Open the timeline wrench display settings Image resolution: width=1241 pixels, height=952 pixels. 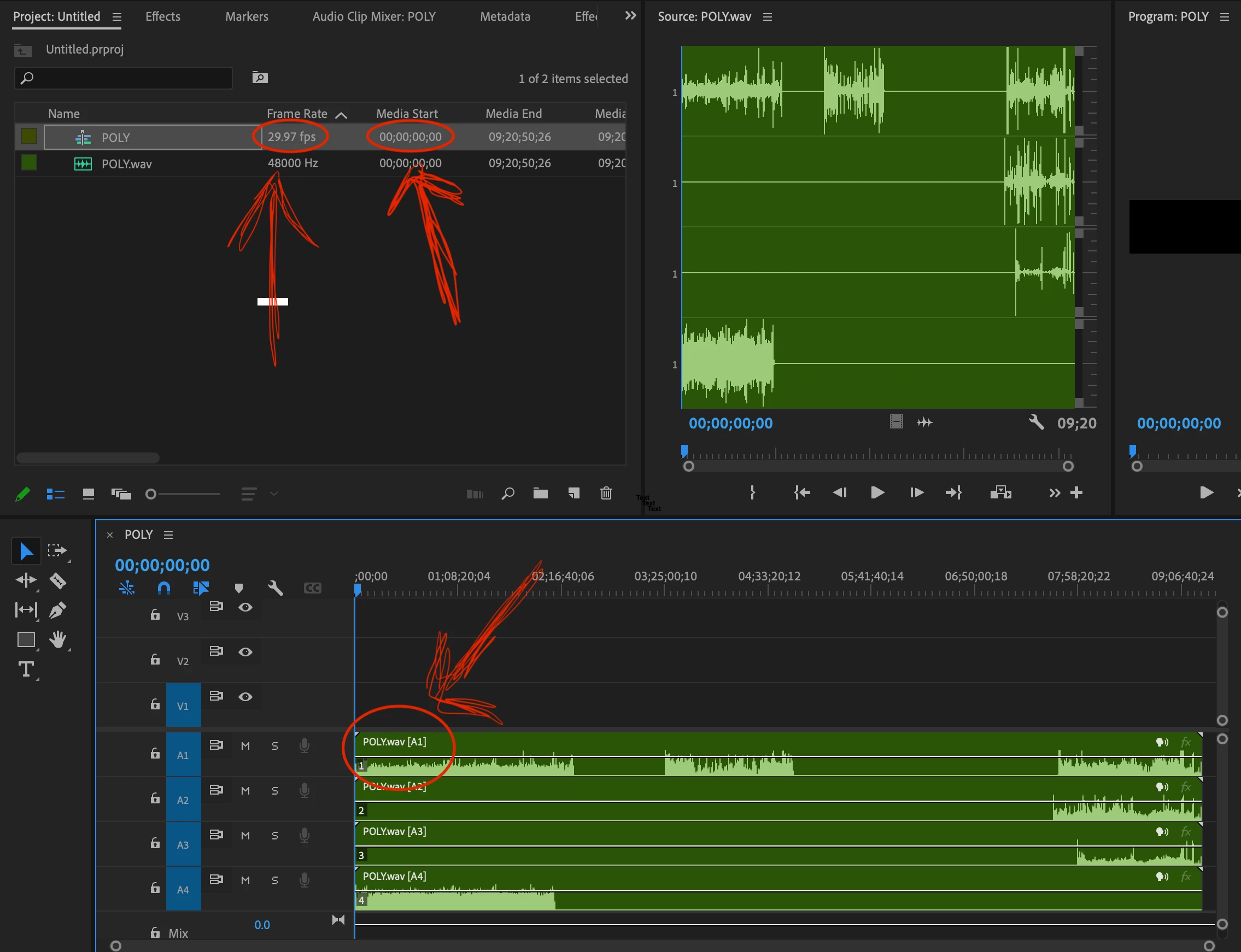coord(276,587)
